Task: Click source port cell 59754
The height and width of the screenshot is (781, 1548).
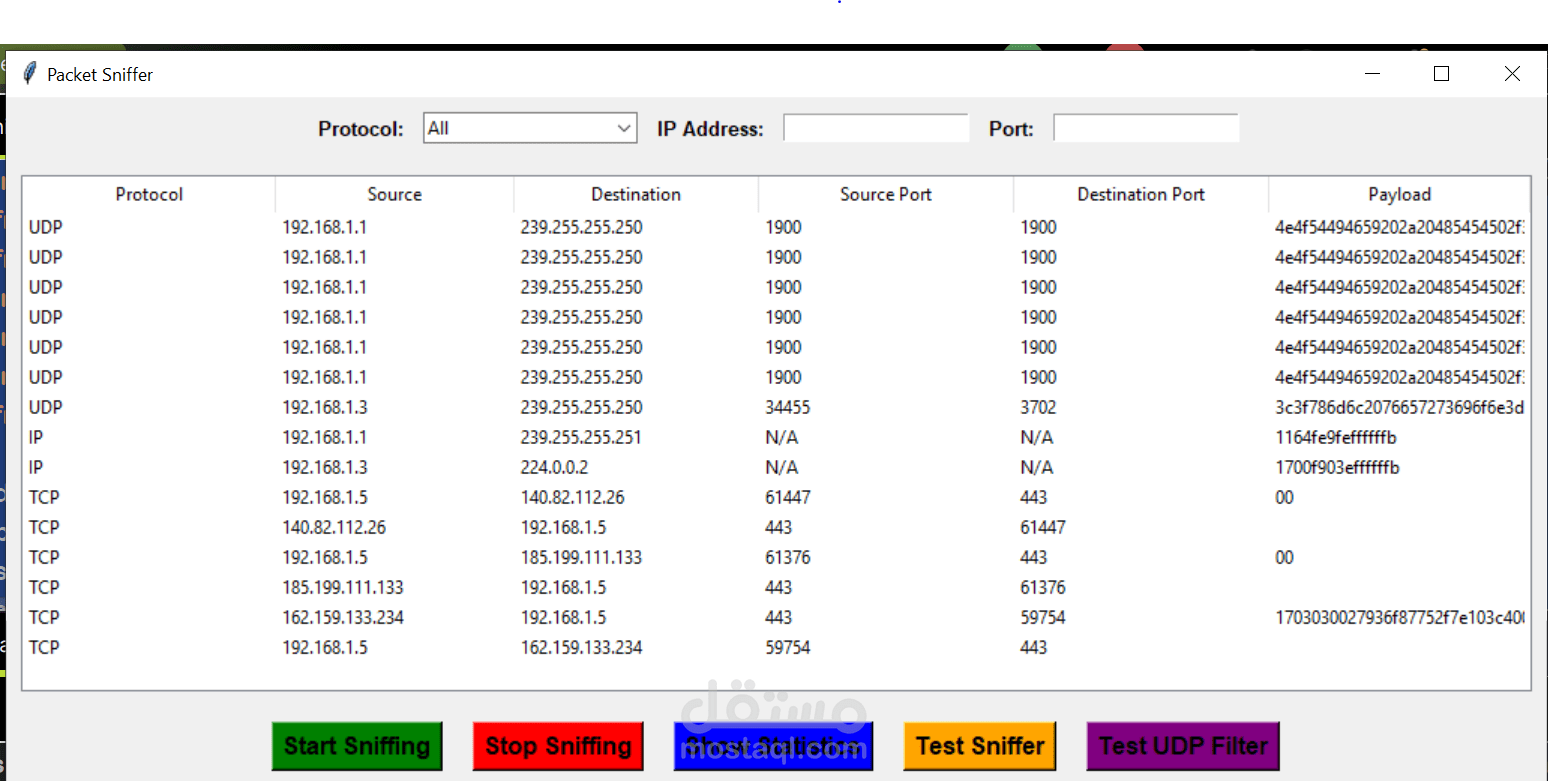Action: tap(788, 647)
